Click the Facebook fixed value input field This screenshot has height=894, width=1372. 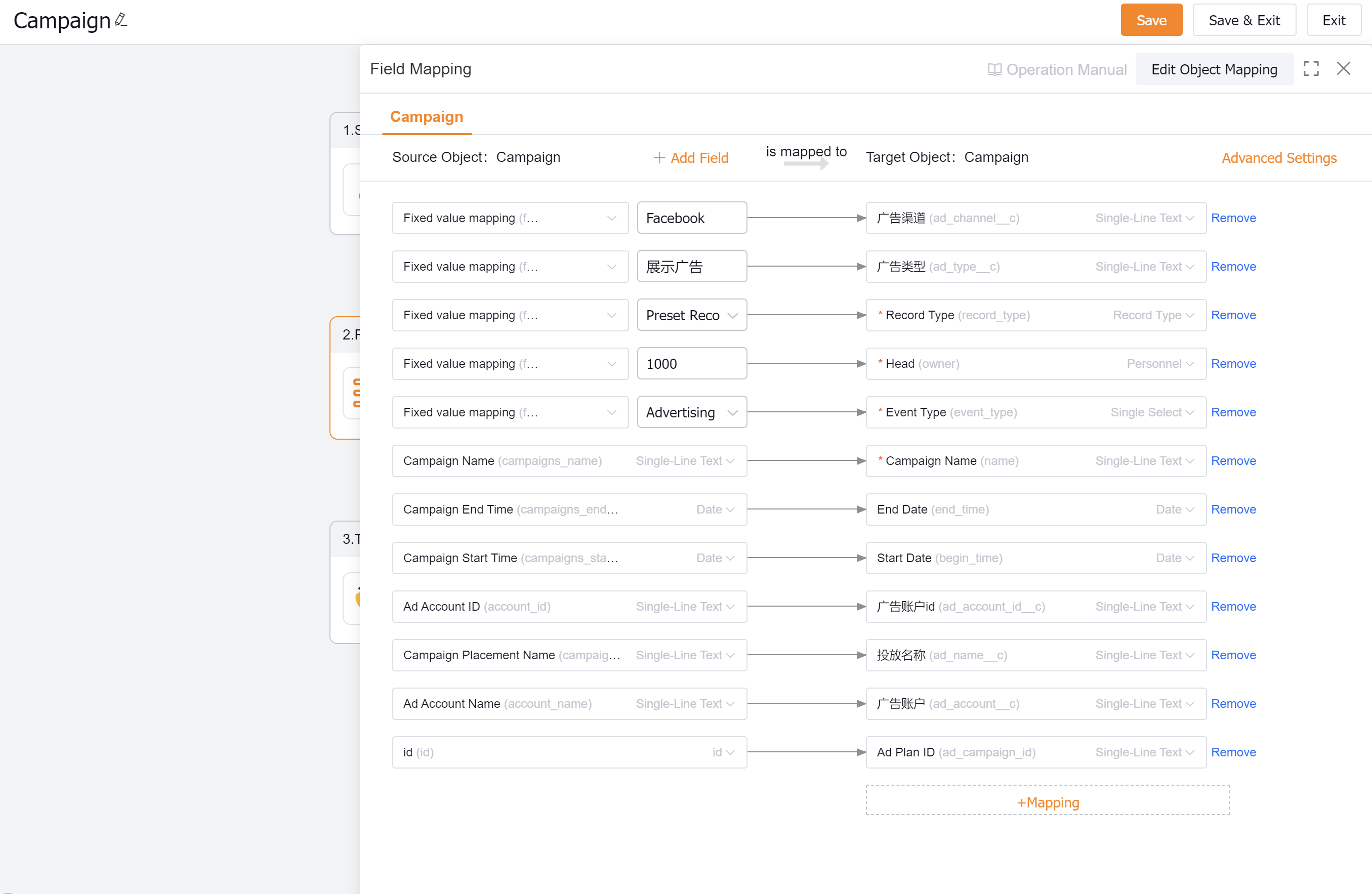click(691, 219)
